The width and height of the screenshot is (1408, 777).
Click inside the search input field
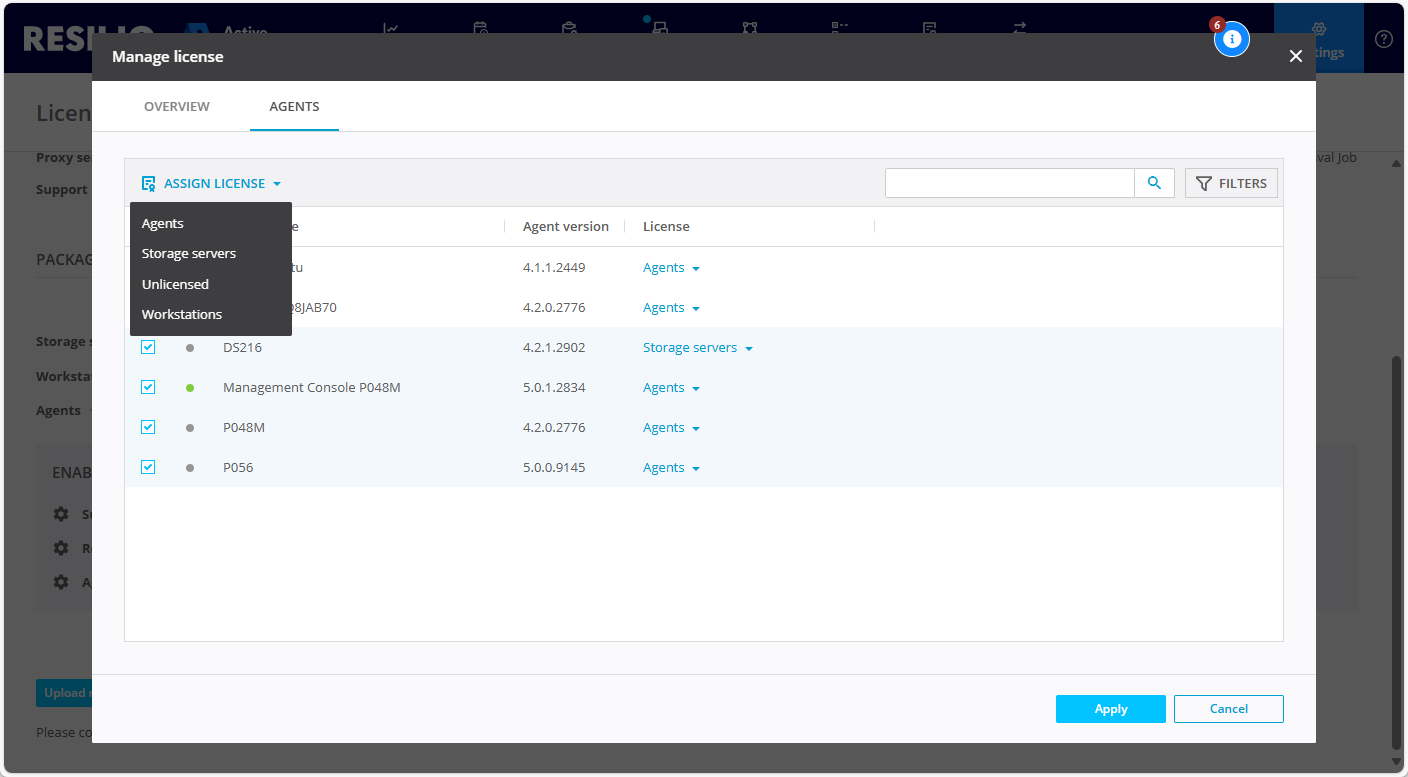[1010, 183]
